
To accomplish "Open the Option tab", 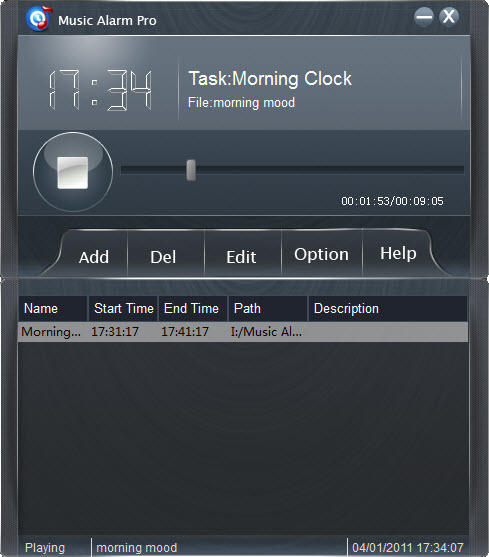I will point(321,254).
